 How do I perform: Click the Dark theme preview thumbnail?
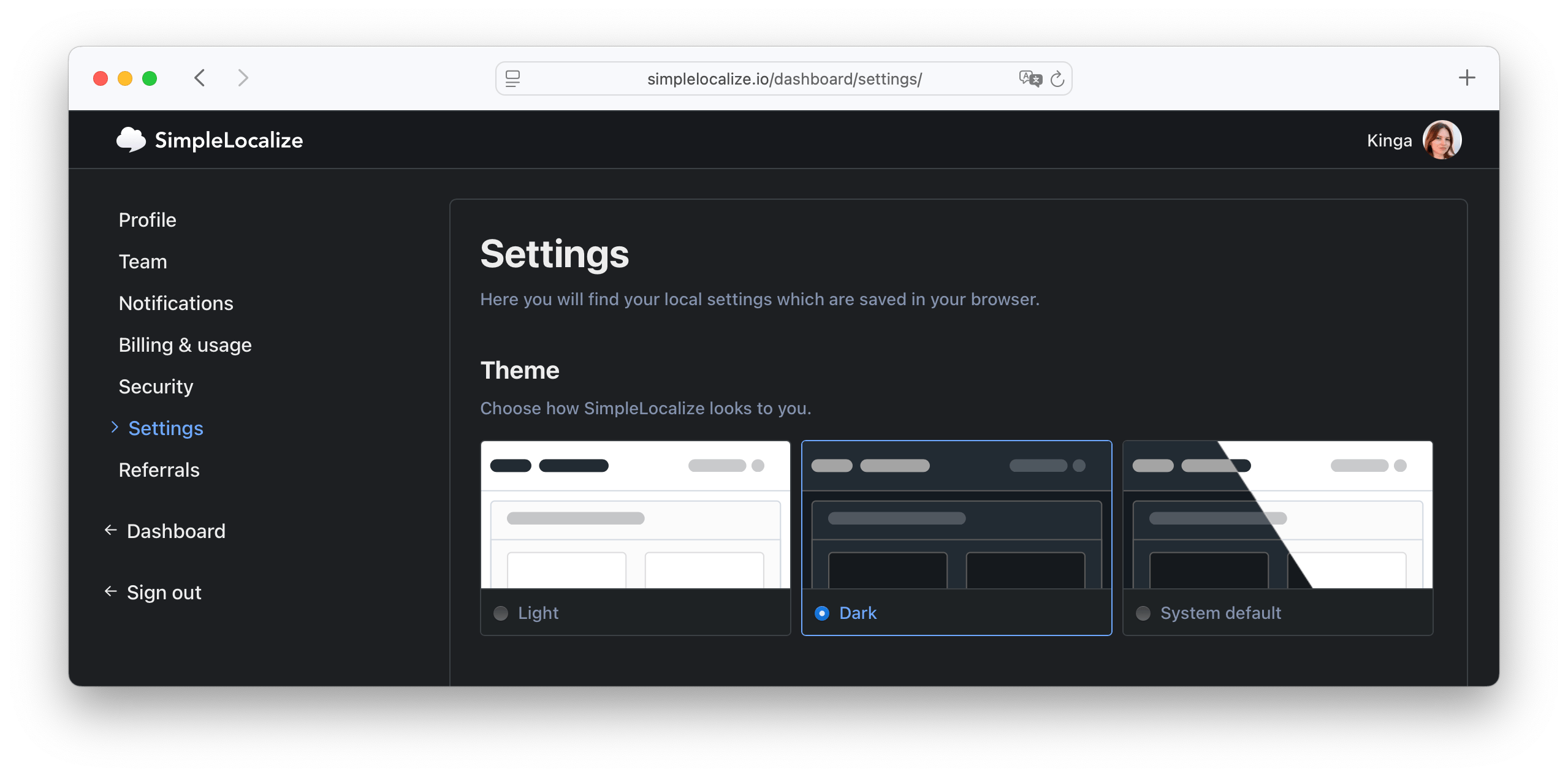point(957,515)
